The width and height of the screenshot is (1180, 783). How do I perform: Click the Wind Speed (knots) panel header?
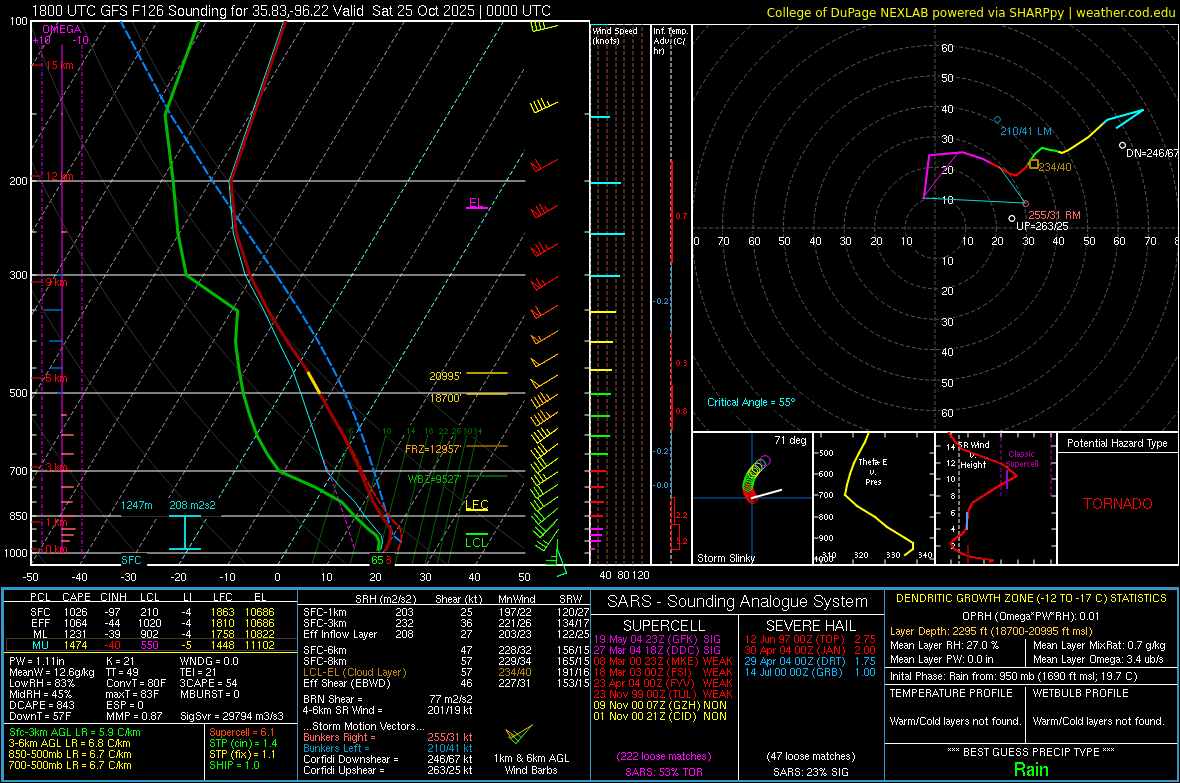615,35
